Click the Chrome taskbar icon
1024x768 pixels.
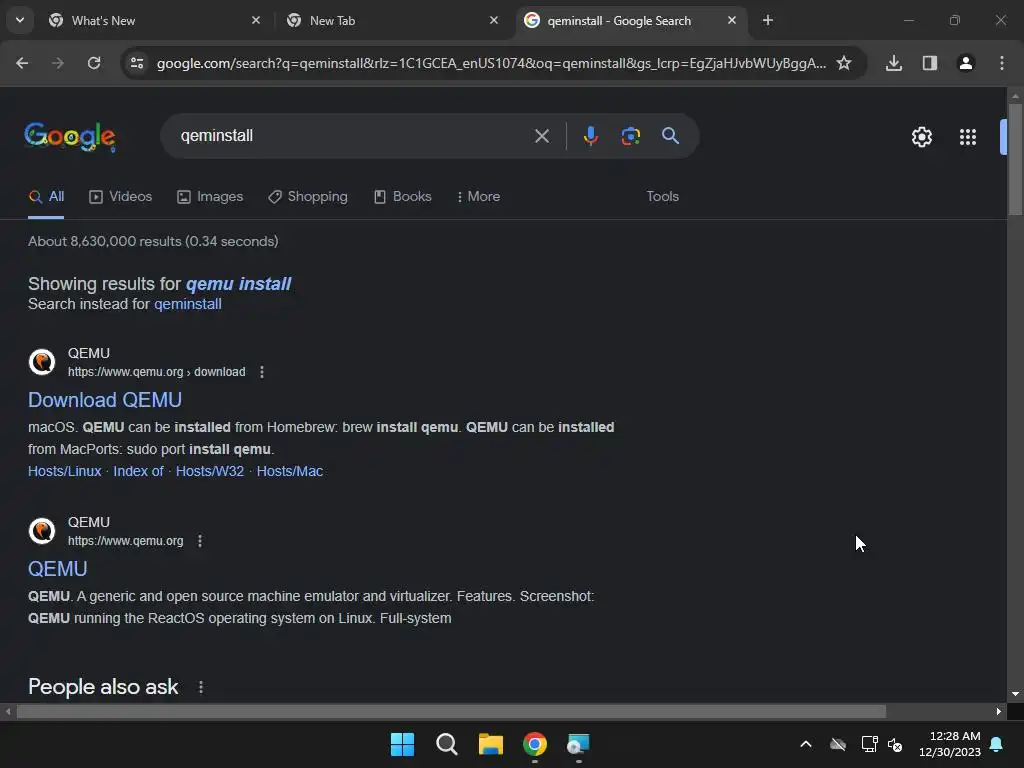click(535, 744)
